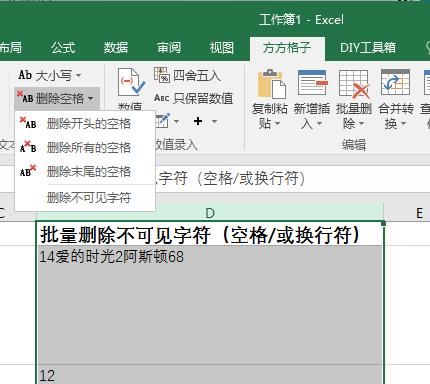Click the 四舍五入 rounding icon
Screen dimensions: 430x384
[x=162, y=75]
